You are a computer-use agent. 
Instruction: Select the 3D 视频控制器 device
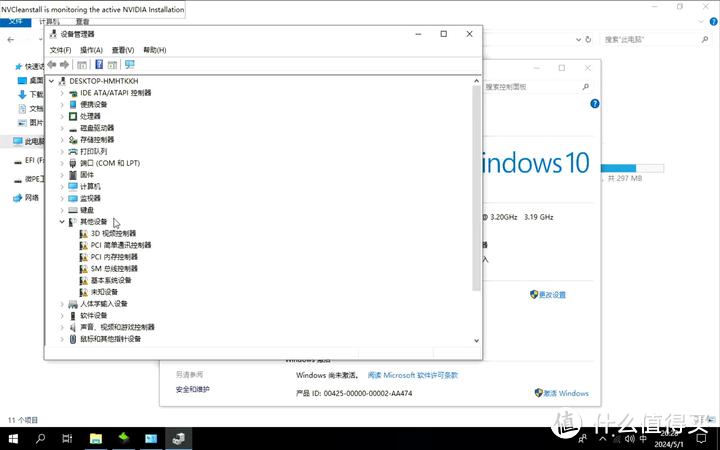(112, 233)
